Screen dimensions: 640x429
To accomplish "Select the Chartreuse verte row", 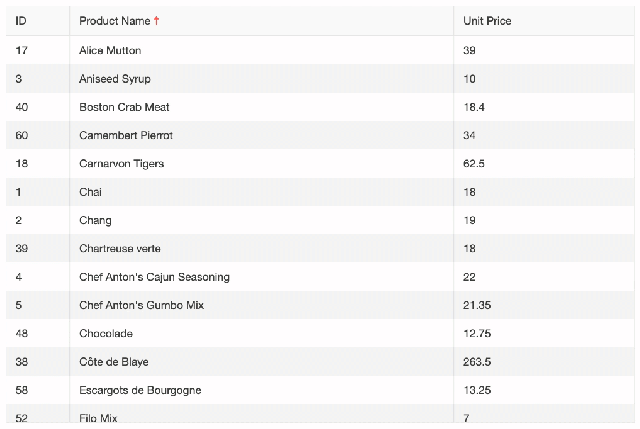I will point(320,248).
